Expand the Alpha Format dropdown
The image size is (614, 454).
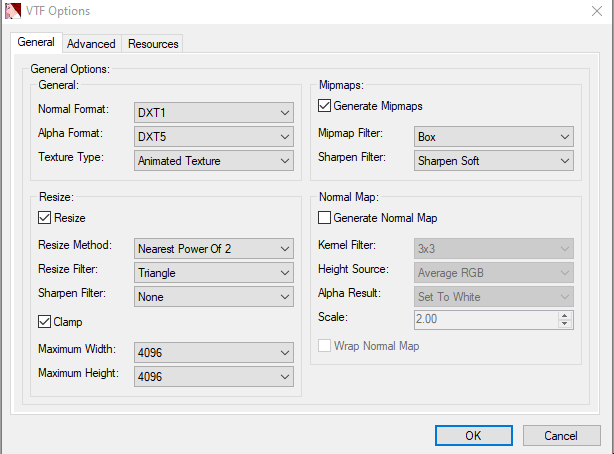click(214, 136)
